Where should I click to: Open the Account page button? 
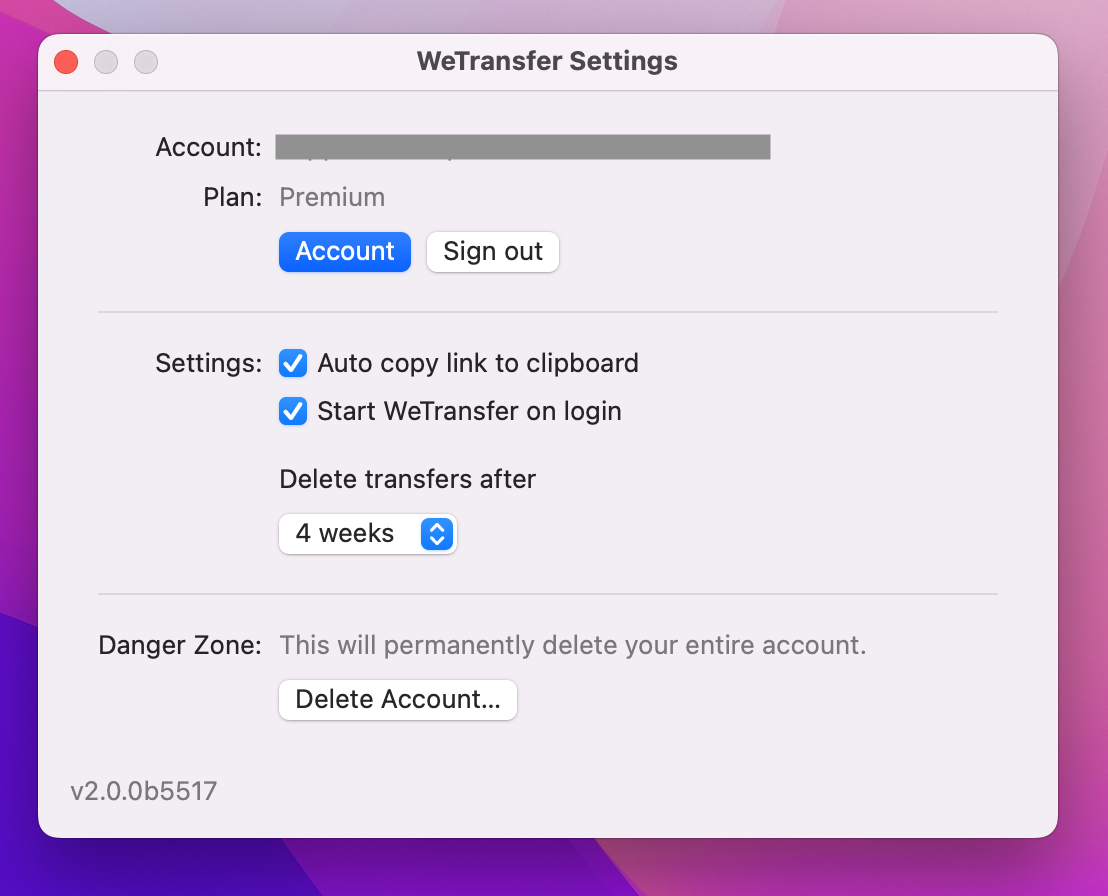345,252
